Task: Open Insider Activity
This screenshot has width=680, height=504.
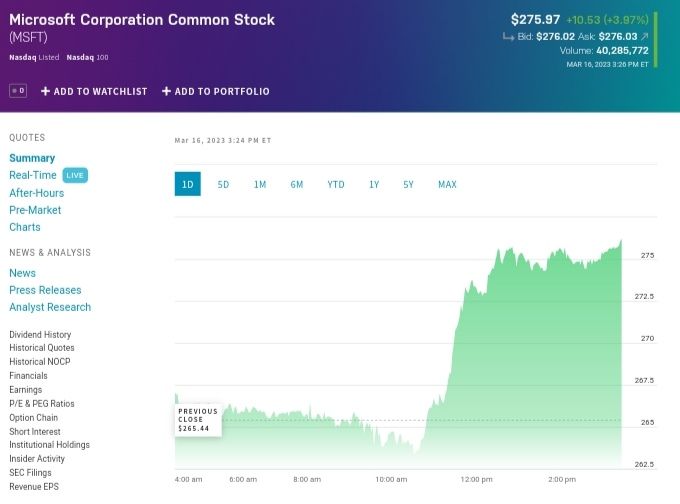Action: pyautogui.click(x=37, y=459)
